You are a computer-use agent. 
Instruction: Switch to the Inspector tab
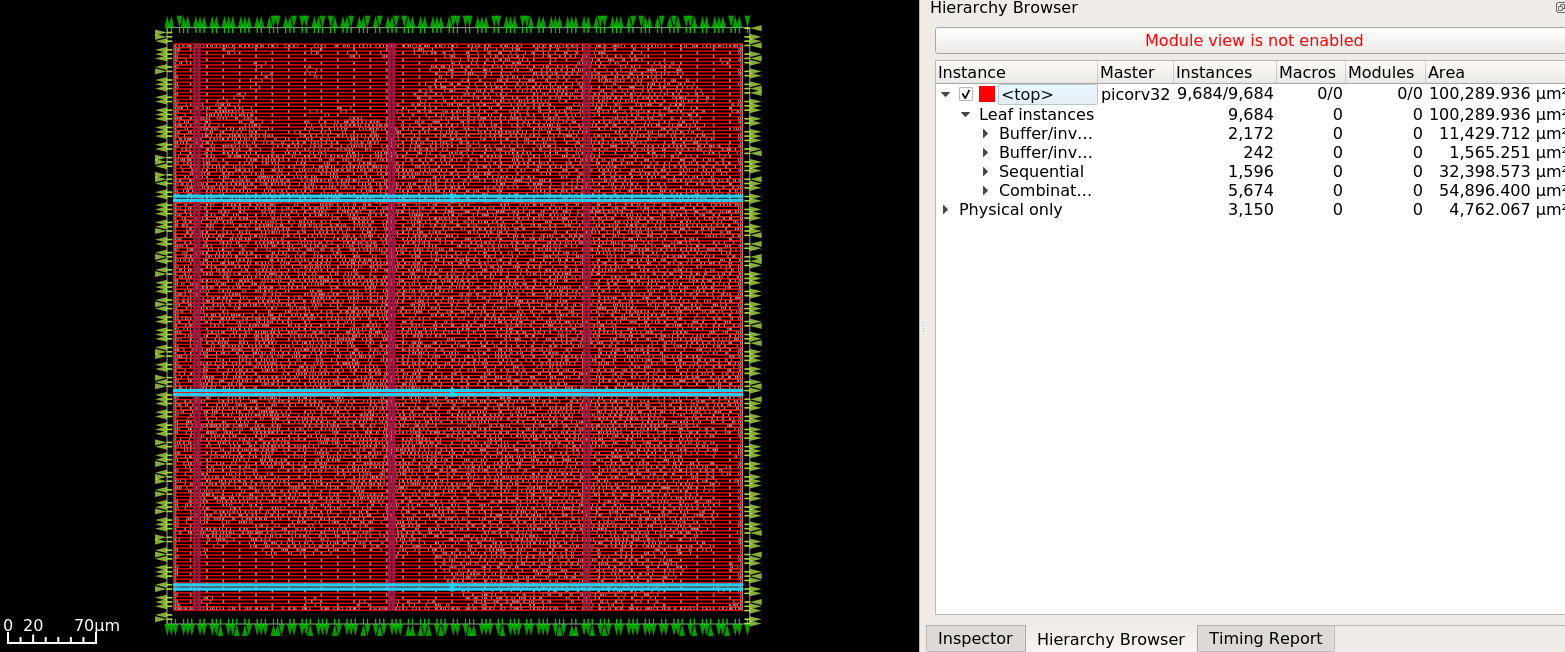974,637
